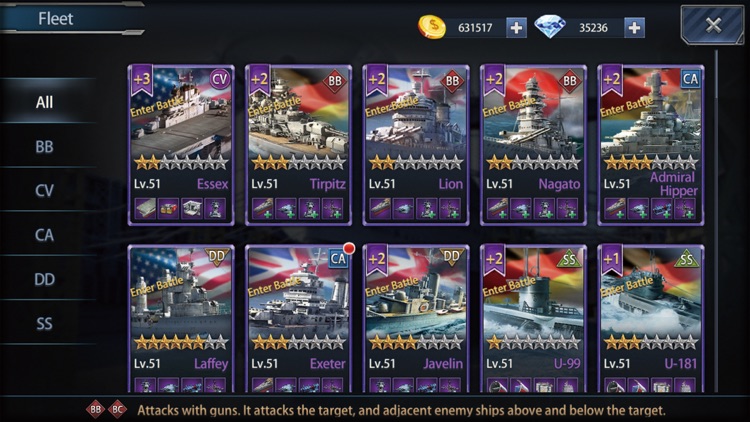Image resolution: width=750 pixels, height=422 pixels.
Task: Open the Nagato battleship card
Action: [533, 145]
